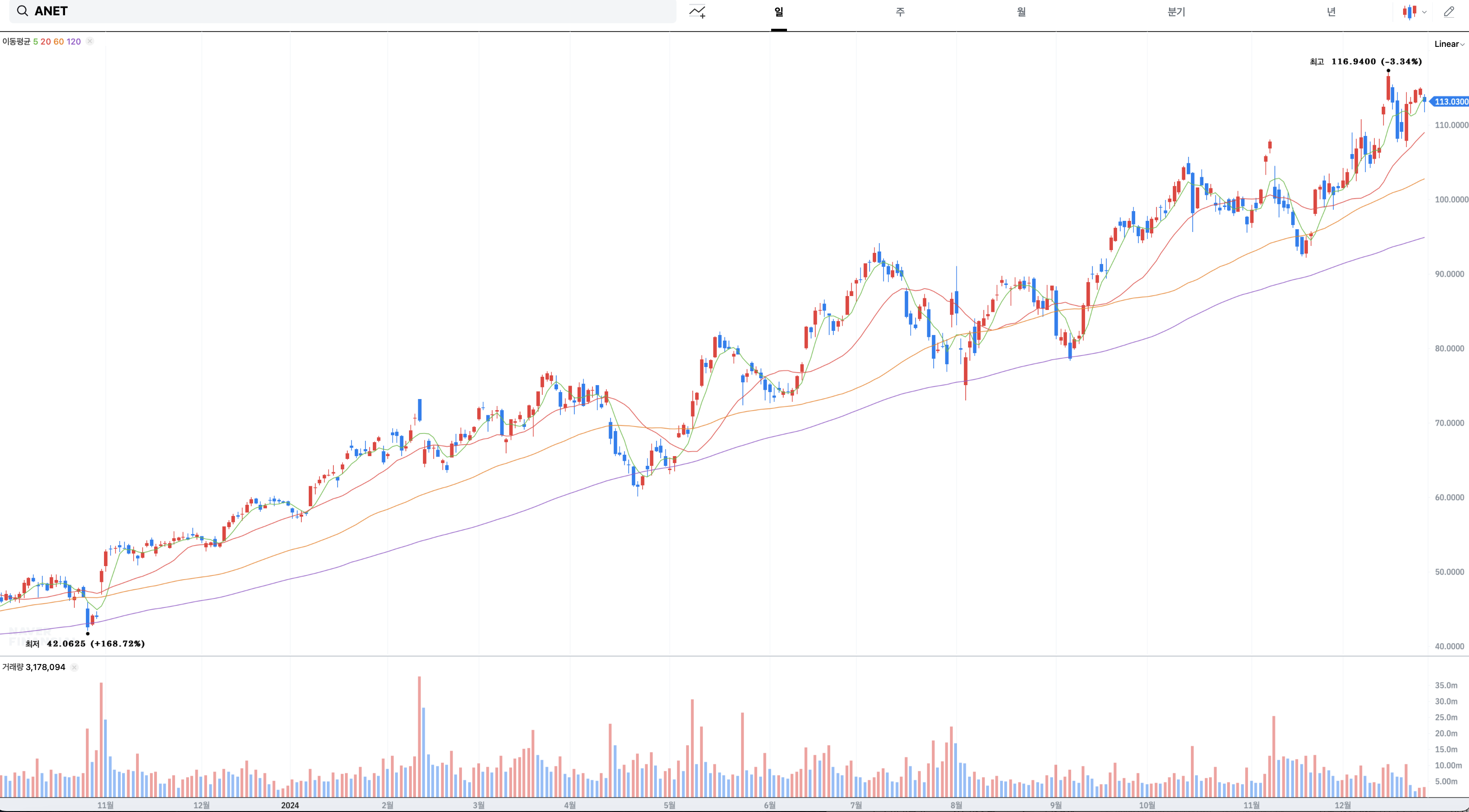Click the 최고 116.9400 high marker dot
The width and height of the screenshot is (1469, 812).
click(x=1388, y=71)
